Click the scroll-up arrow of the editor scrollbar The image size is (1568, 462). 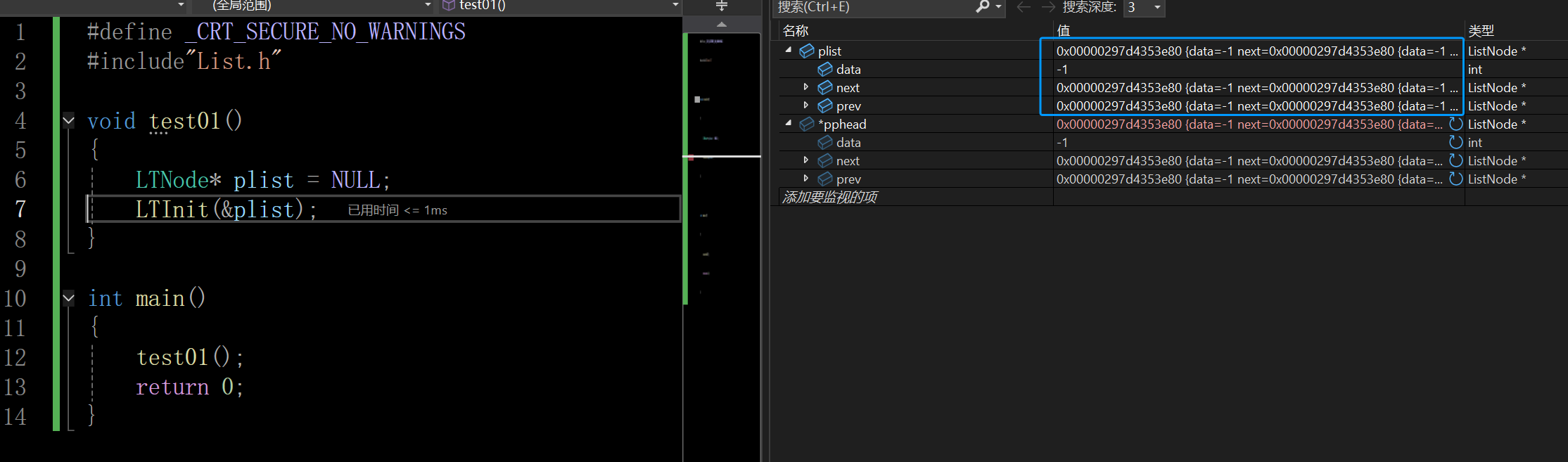point(721,25)
